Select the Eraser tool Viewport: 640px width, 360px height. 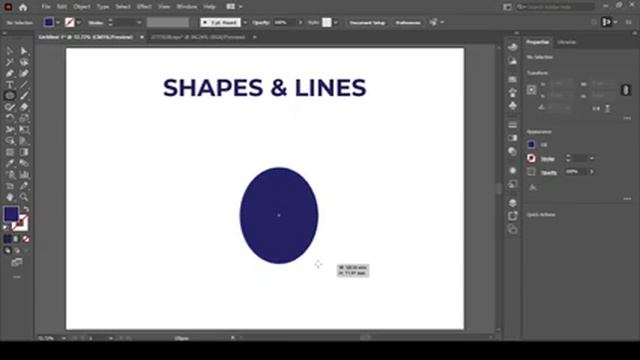point(24,107)
